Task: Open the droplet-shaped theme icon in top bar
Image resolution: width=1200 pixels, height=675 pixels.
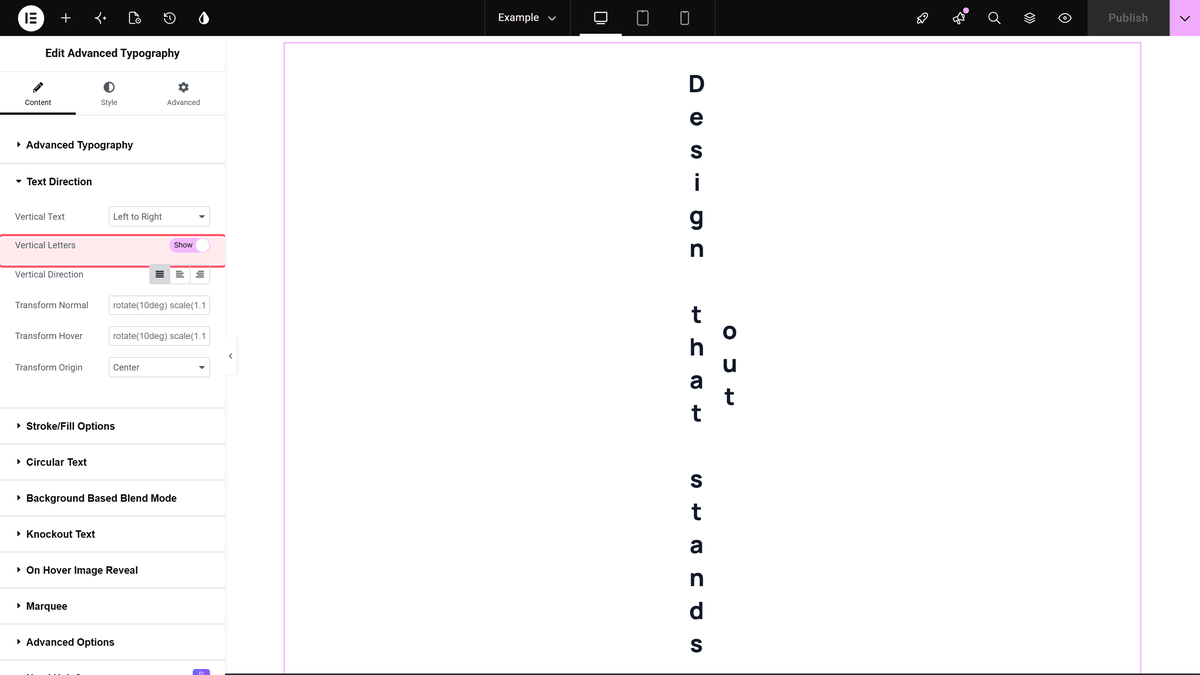Action: (x=204, y=18)
